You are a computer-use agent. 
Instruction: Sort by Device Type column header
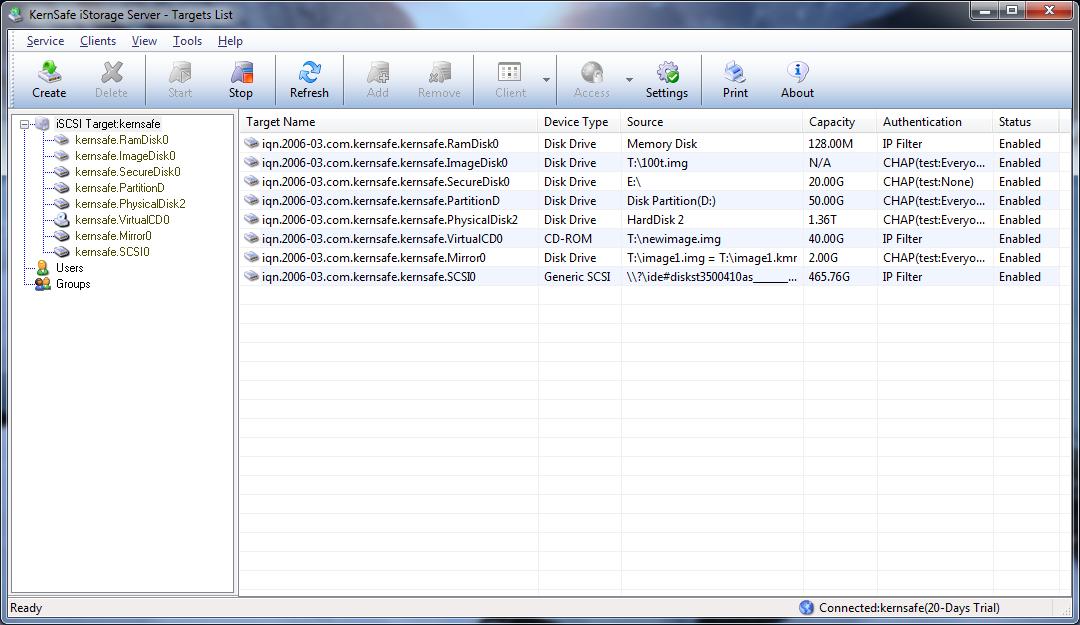click(x=579, y=122)
